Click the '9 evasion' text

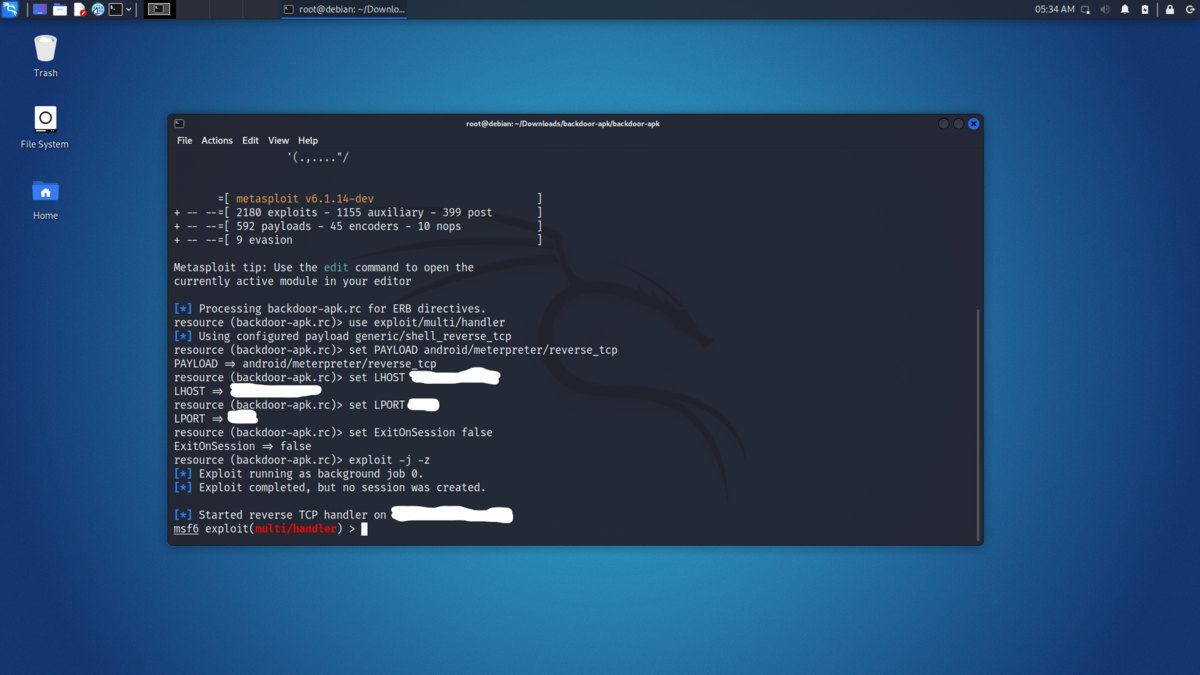[264, 240]
